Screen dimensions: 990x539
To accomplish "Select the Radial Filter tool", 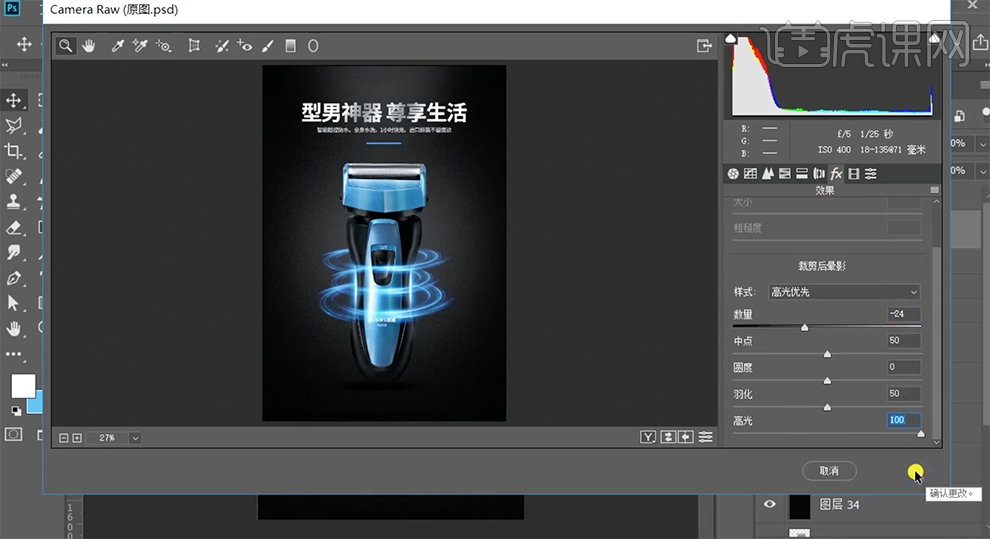I will [x=313, y=46].
